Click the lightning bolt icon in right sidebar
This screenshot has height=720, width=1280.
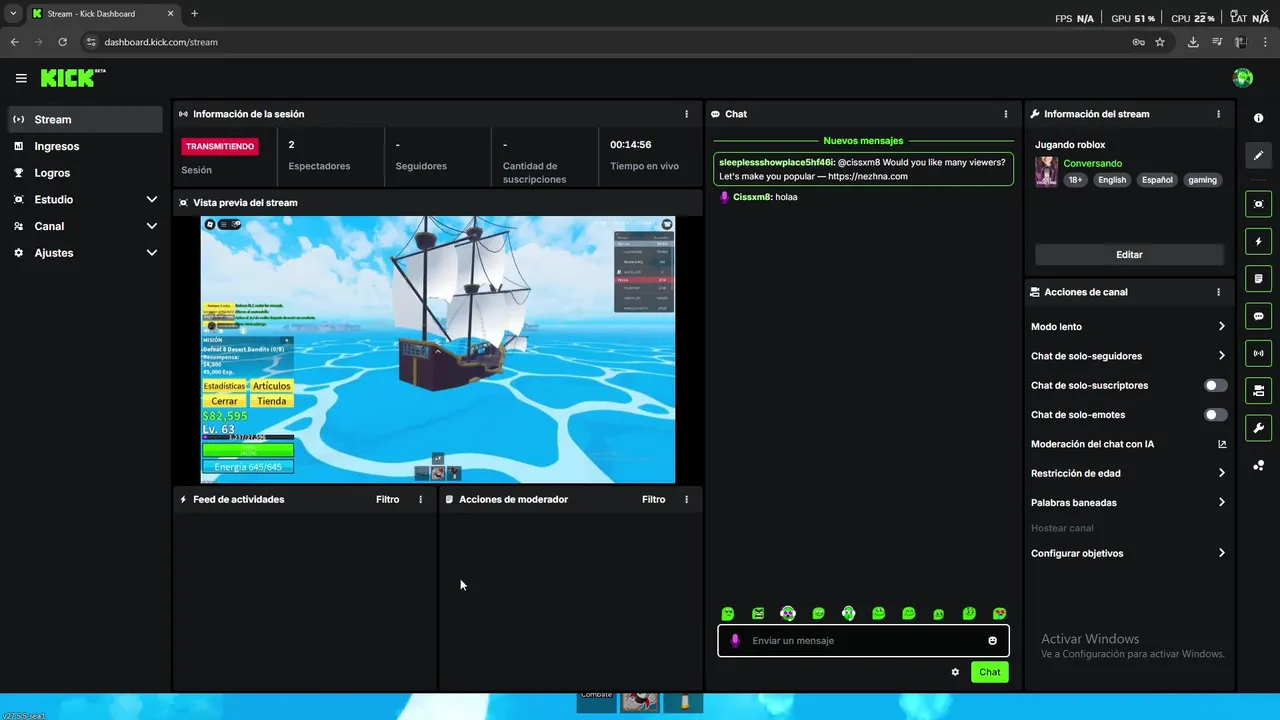click(1258, 241)
